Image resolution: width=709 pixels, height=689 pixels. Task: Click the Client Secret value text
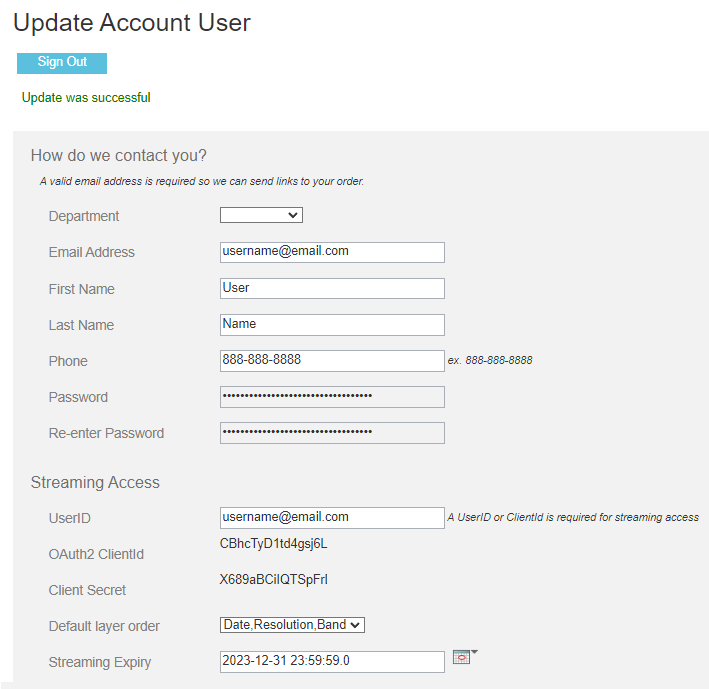pos(273,580)
